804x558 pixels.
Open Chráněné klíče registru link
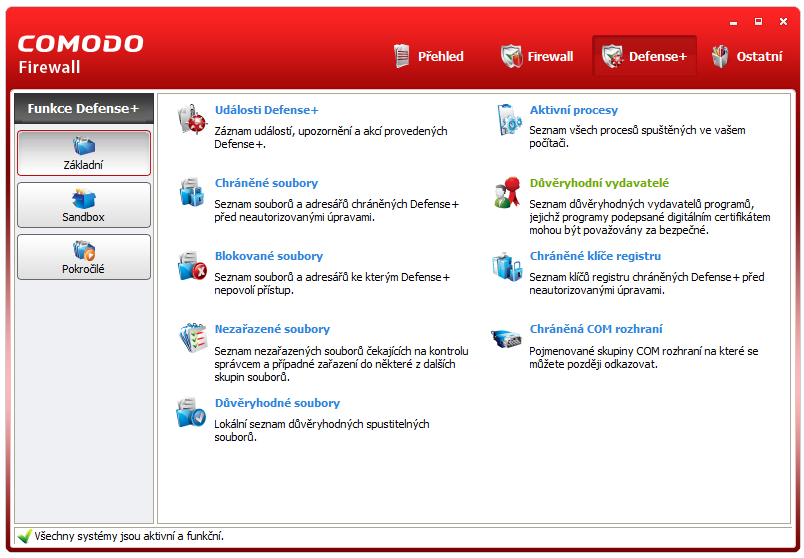pos(595,256)
